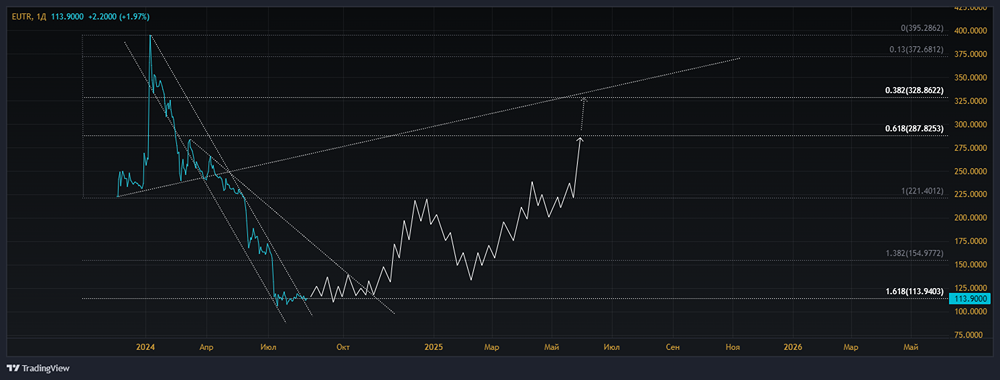
Task: Click price axis label 250.0000
Action: 972,172
